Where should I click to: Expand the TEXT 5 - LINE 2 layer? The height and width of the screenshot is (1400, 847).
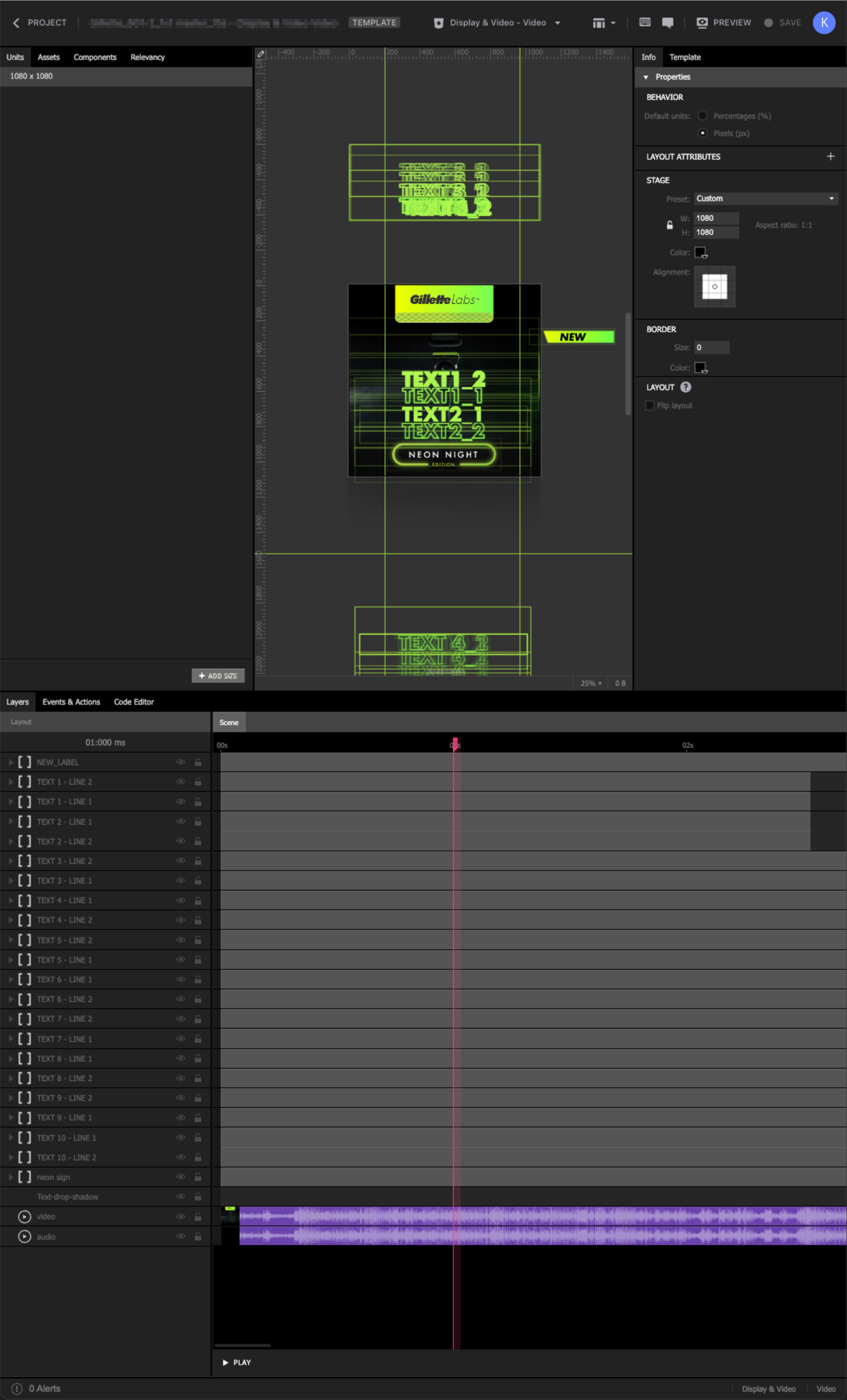[x=10, y=940]
